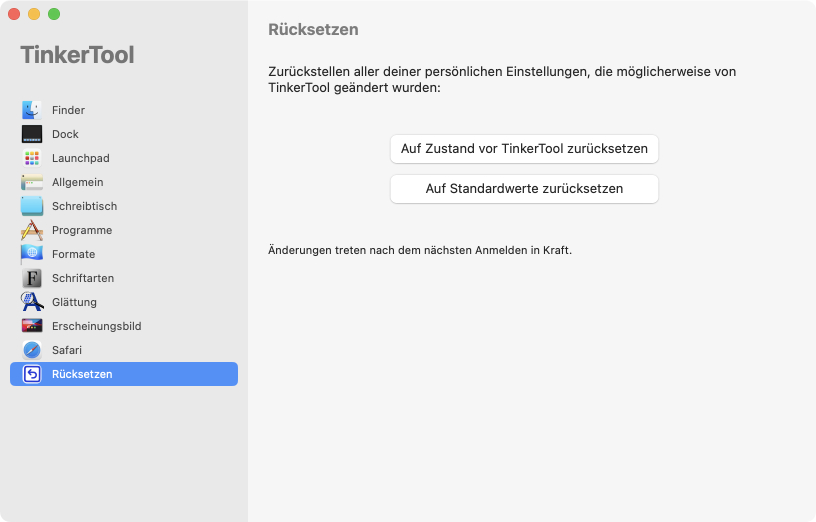This screenshot has width=816, height=522.
Task: Click the TinkerTool sidebar title
Action: [77, 55]
